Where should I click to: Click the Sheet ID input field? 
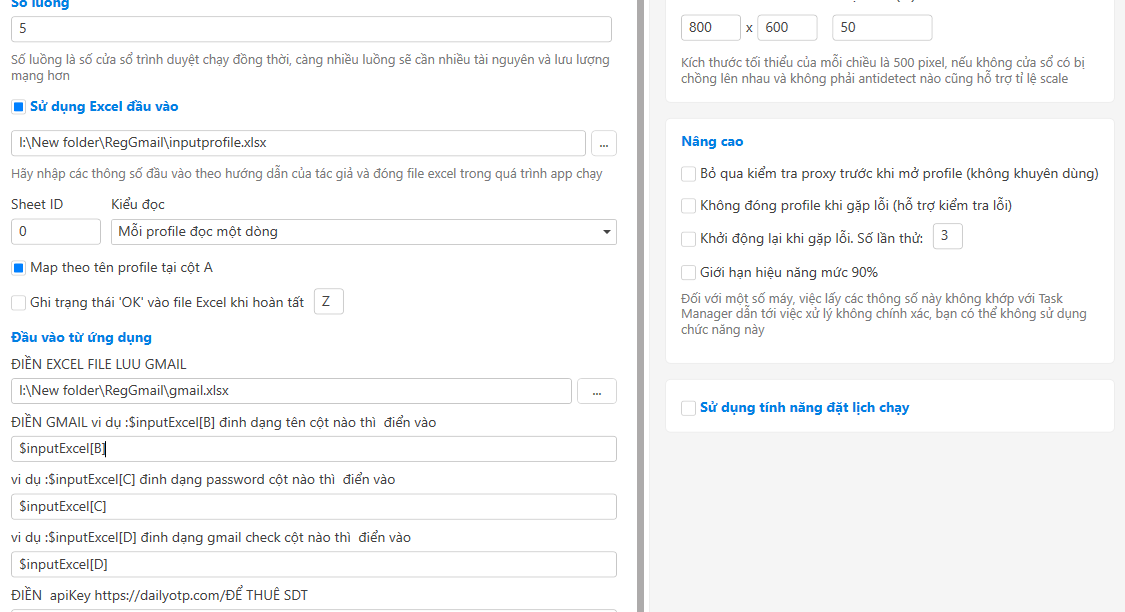pyautogui.click(x=55, y=231)
